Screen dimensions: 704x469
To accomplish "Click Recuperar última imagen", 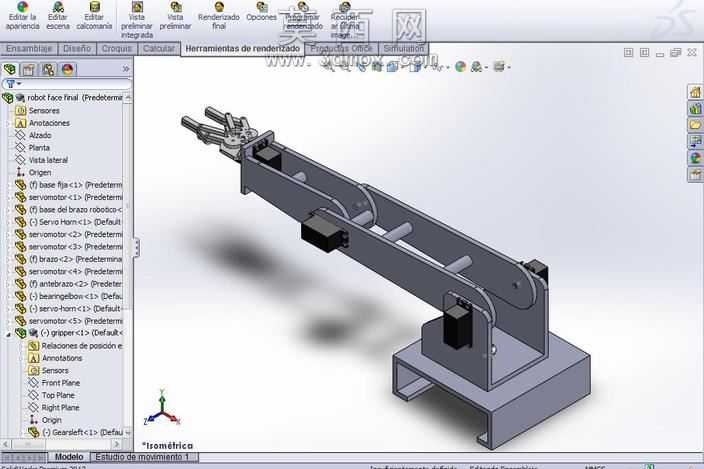I will coord(345,20).
